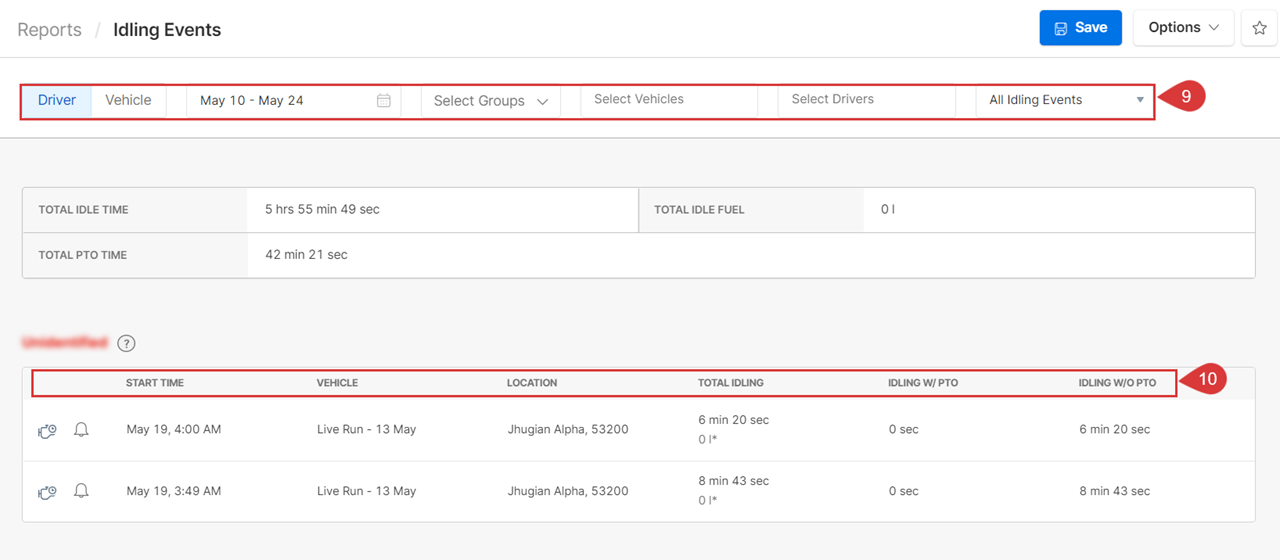This screenshot has height=560, width=1280.
Task: Click the 5 hrs 55 min 49 sec total
Action: [x=322, y=209]
